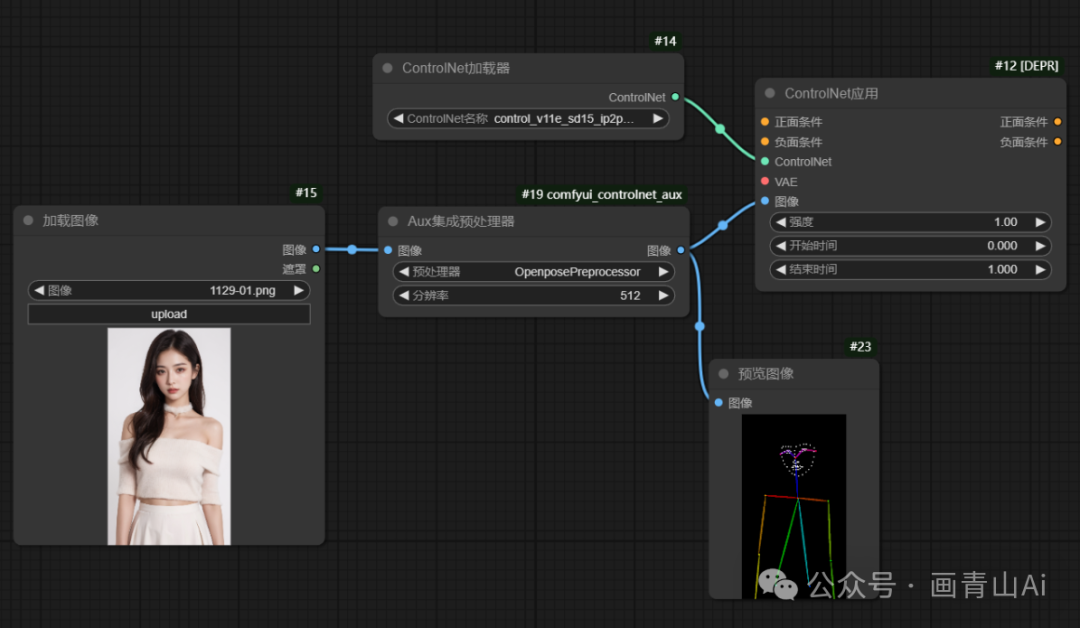Viewport: 1080px width, 628px height.
Task: Open the 图像 1129-01.png file selector
Action: [169, 291]
